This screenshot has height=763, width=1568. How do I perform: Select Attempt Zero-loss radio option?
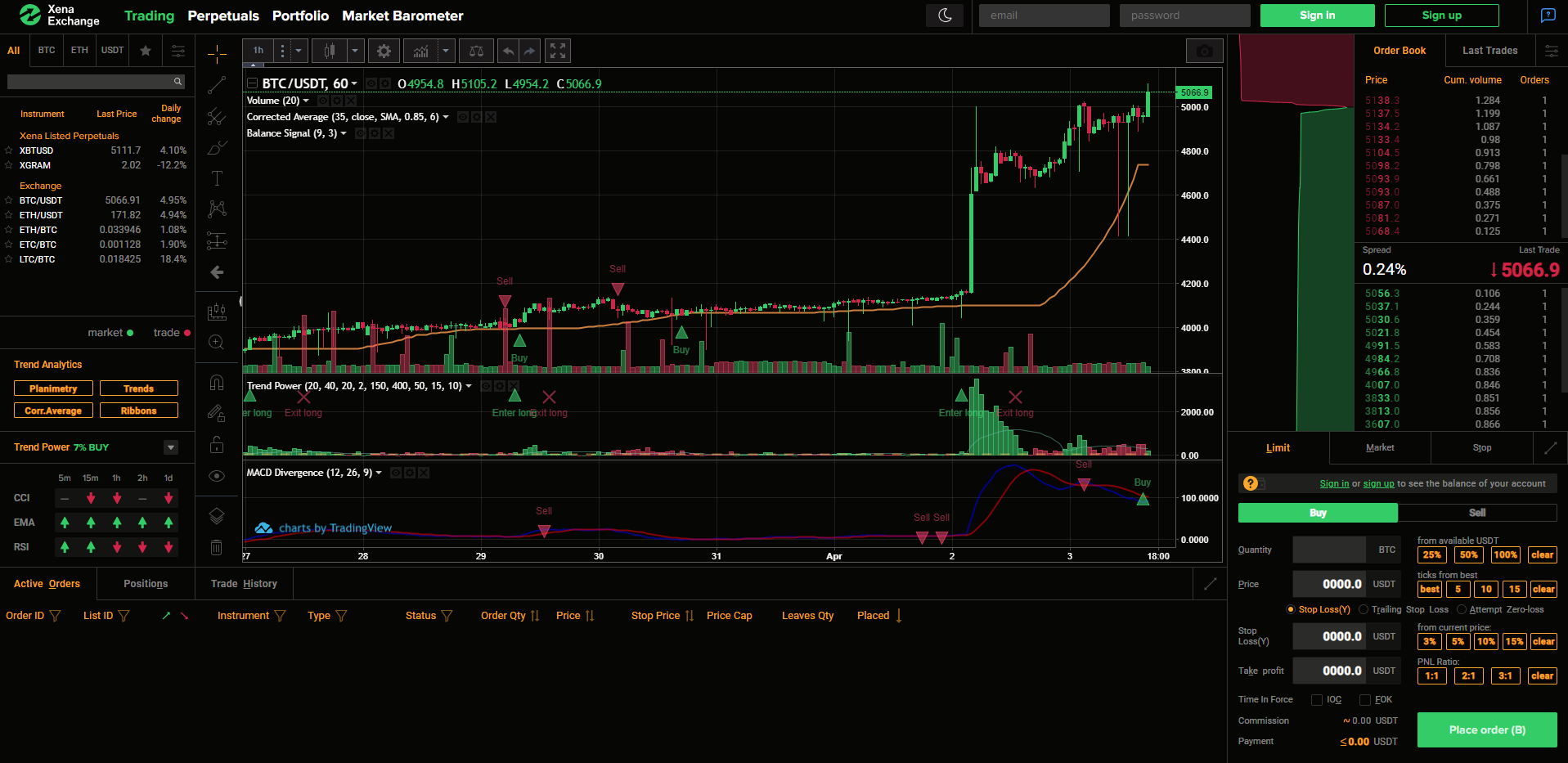1462,609
